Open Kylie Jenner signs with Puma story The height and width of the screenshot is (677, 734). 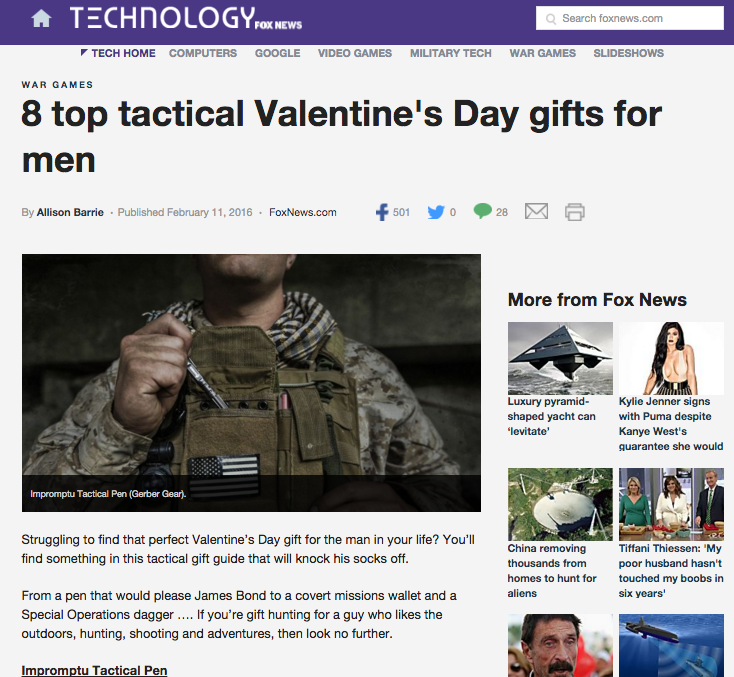pyautogui.click(x=671, y=424)
